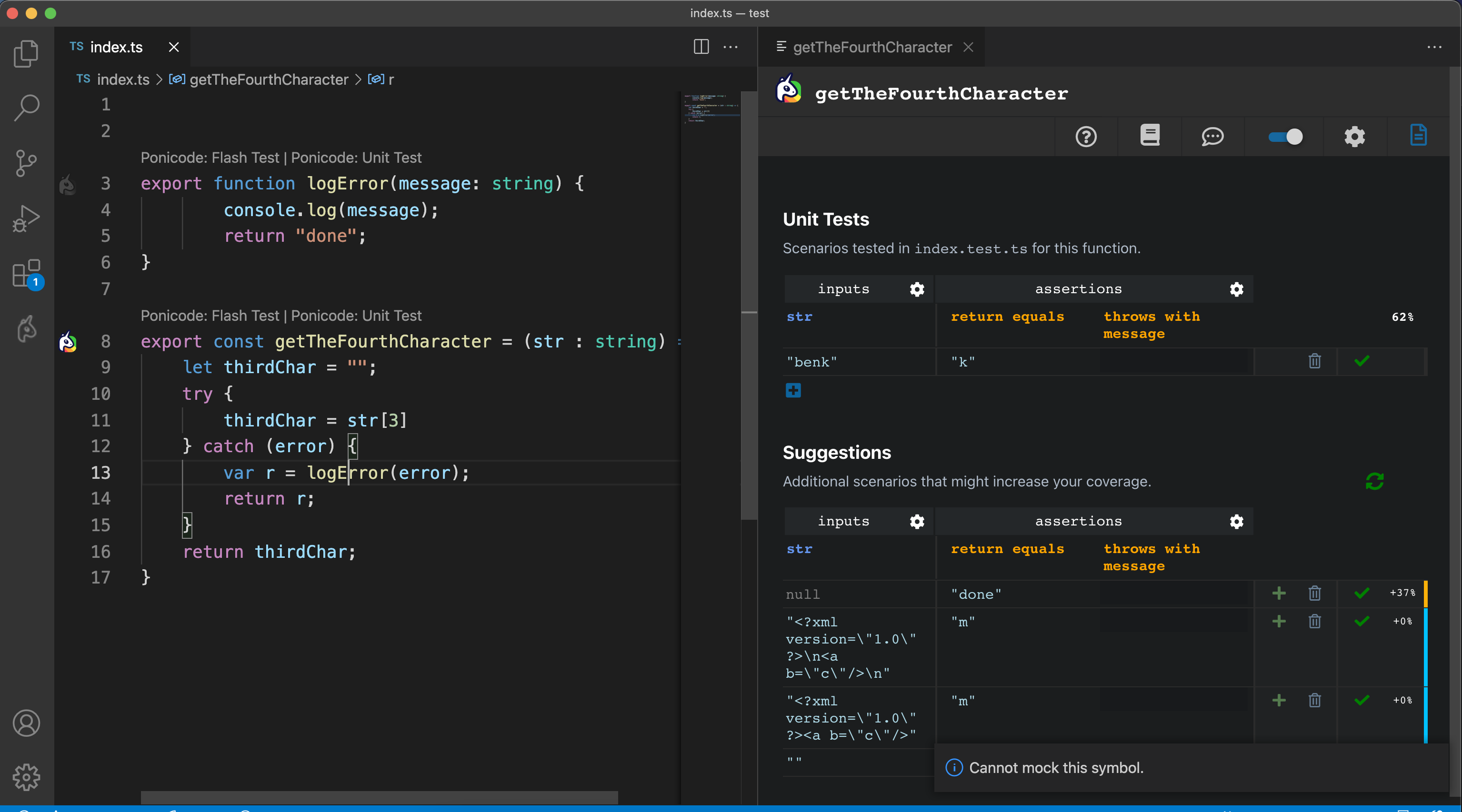Viewport: 1462px width, 812px height.
Task: Open the Ponicode documentation book icon
Action: (1150, 136)
